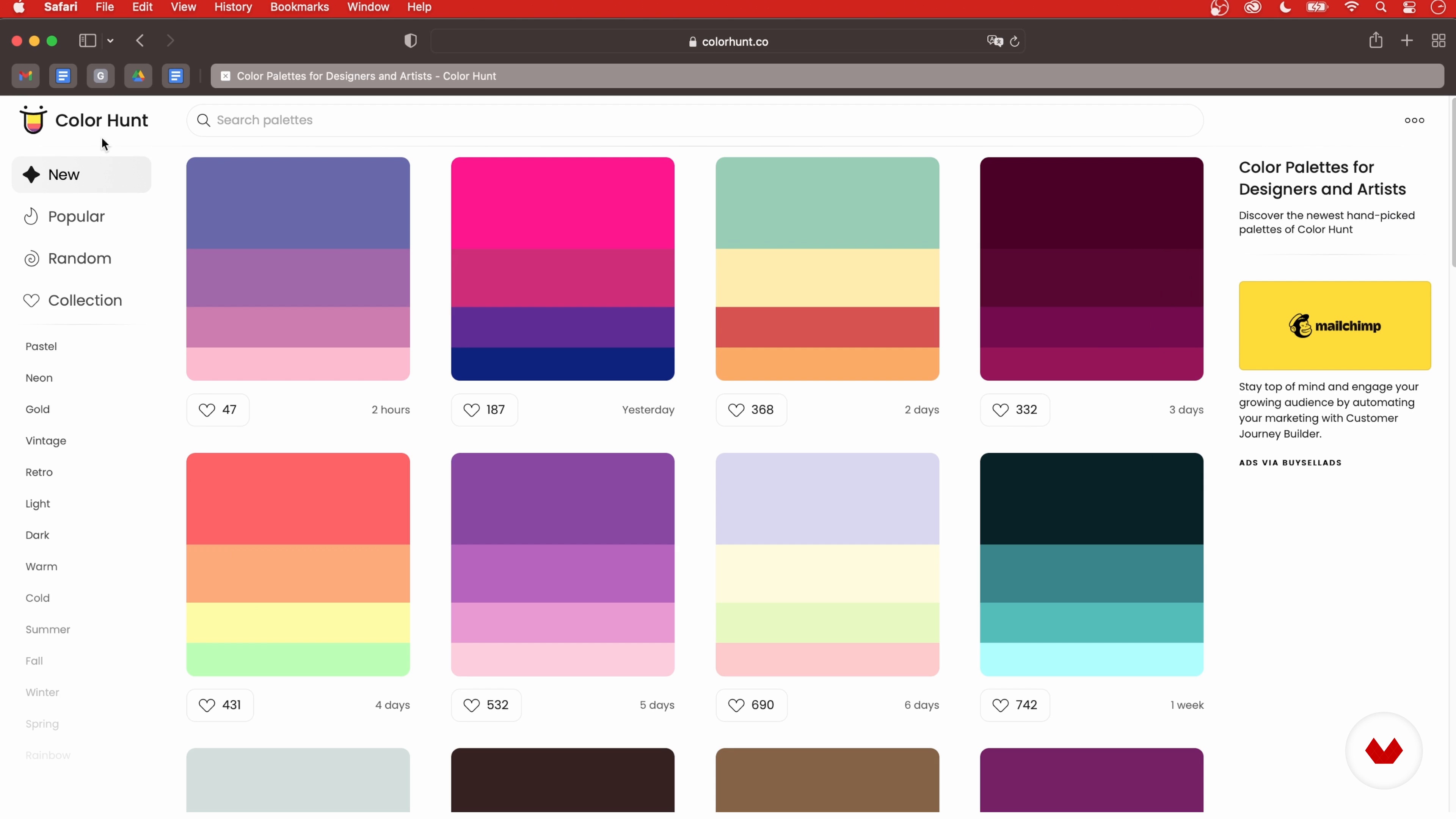Click the Color Hunt logo icon
The width and height of the screenshot is (1456, 819).
[x=33, y=119]
